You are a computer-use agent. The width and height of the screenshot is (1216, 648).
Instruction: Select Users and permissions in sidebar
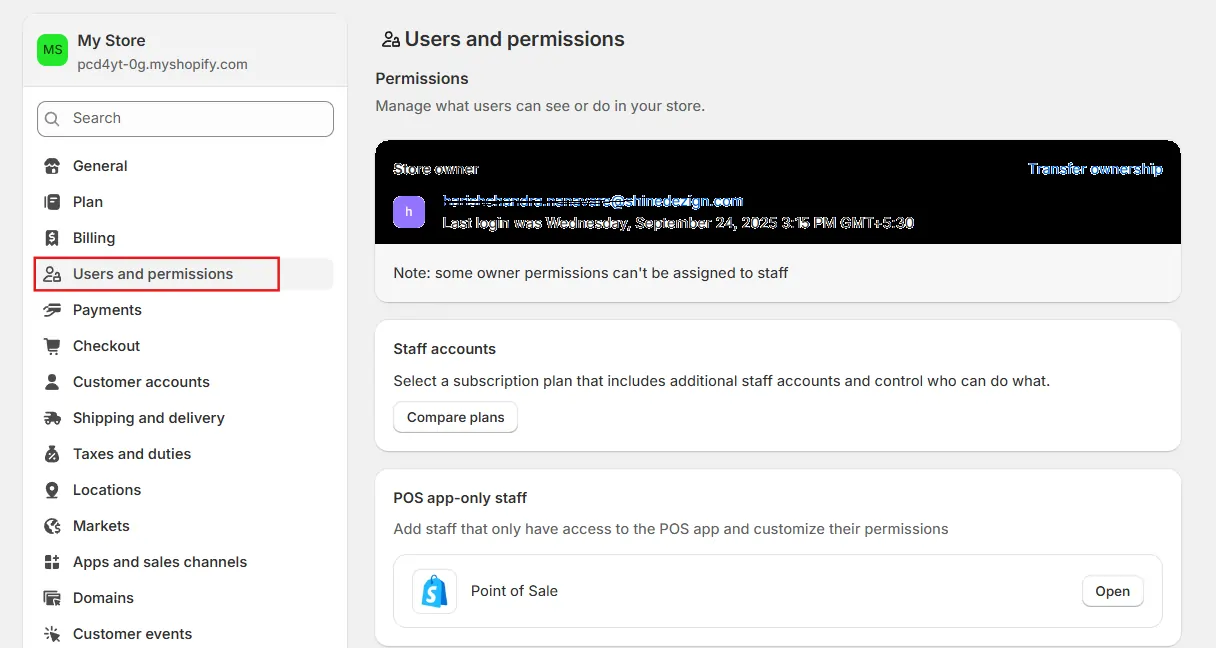[153, 274]
